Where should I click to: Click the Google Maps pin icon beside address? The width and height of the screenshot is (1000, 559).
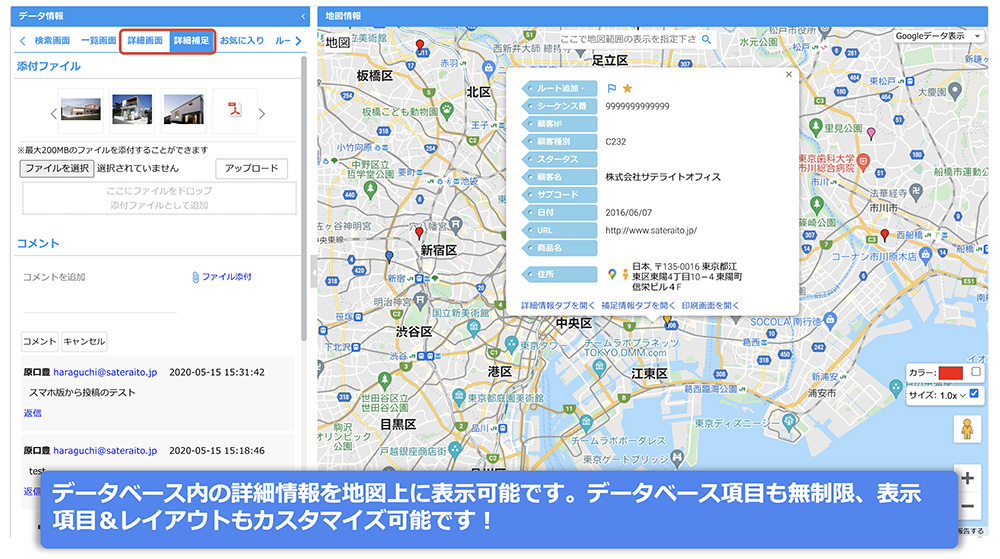pyautogui.click(x=612, y=274)
